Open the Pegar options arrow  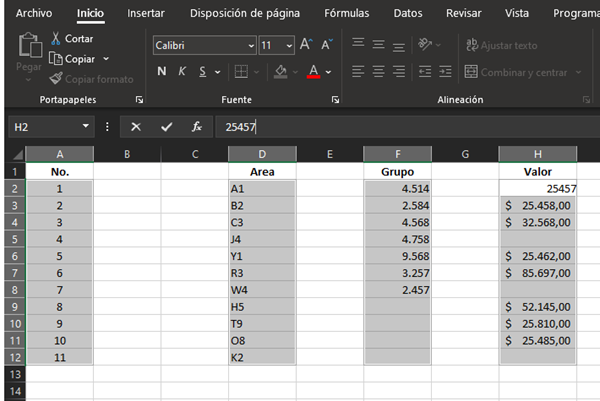tap(28, 80)
